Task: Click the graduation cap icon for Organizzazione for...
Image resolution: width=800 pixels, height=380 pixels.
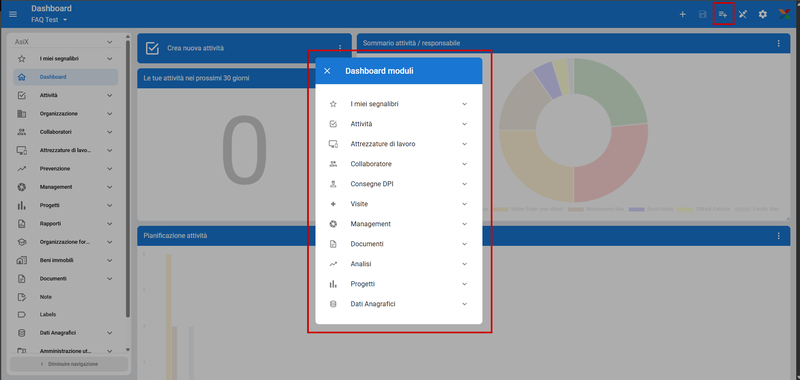Action: point(21,242)
